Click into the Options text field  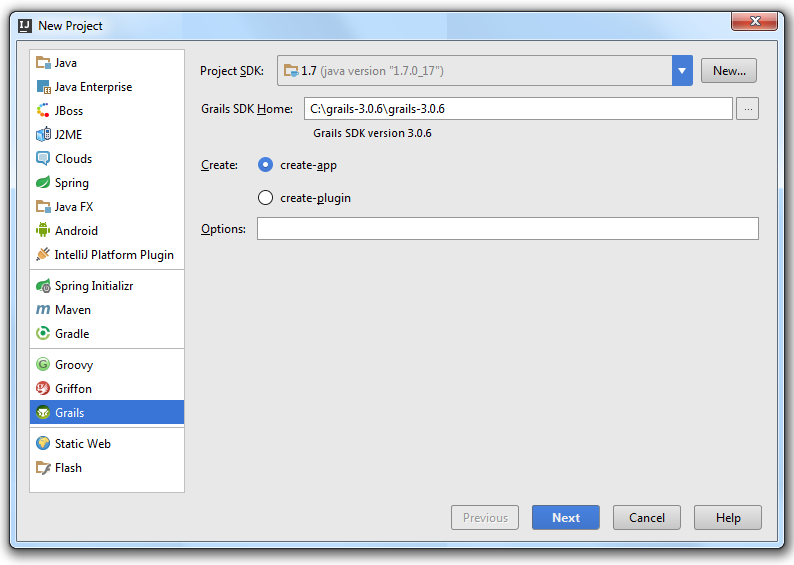tap(507, 228)
